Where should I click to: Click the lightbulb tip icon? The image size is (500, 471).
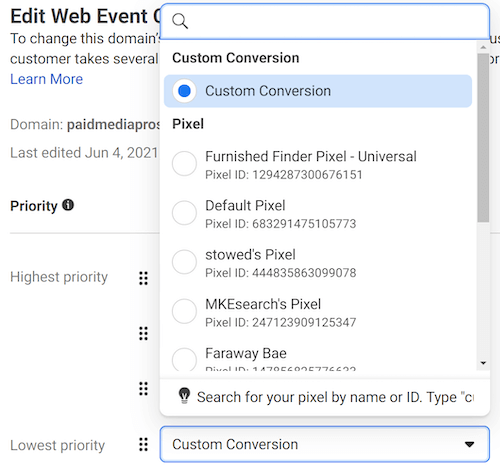point(184,396)
